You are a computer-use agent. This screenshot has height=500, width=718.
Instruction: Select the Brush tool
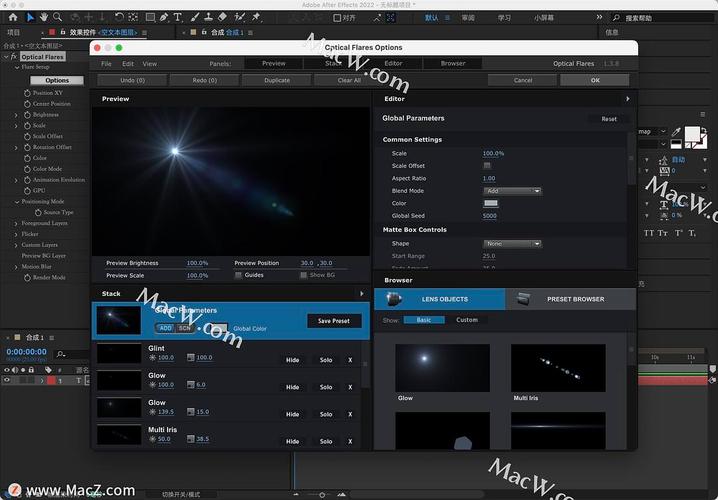click(x=195, y=17)
